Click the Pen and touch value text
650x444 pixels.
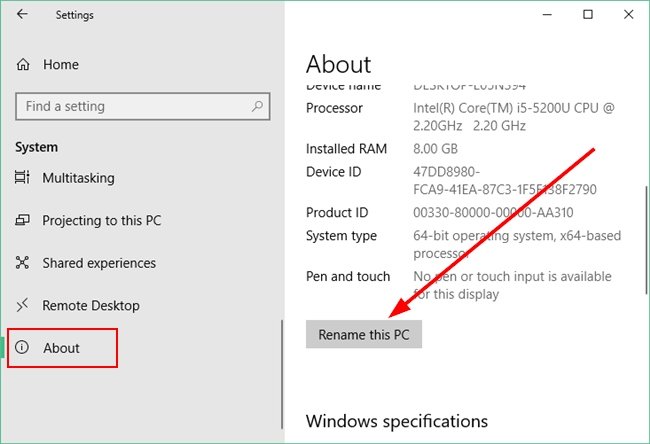512,285
